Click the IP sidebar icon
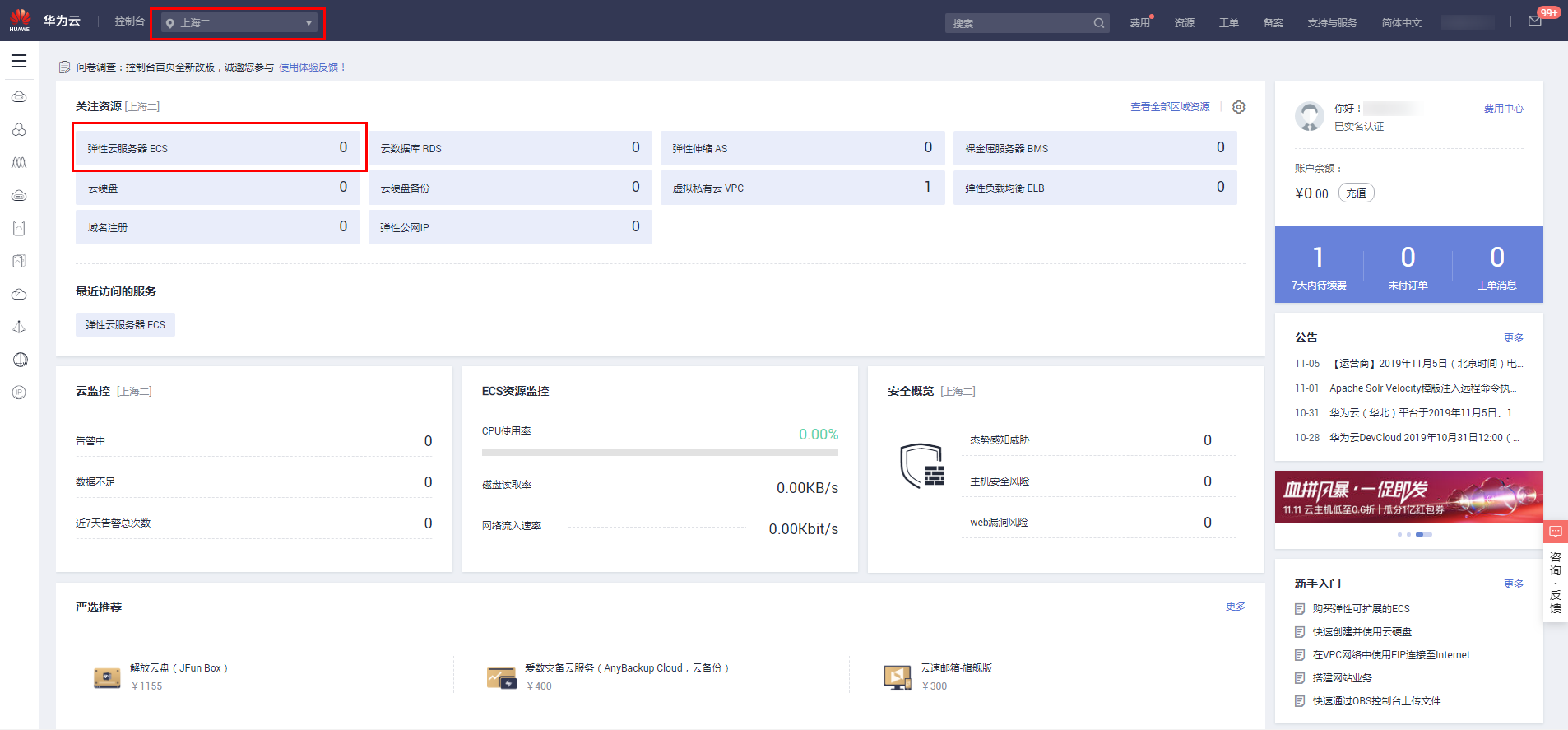The image size is (1568, 730). [x=19, y=393]
